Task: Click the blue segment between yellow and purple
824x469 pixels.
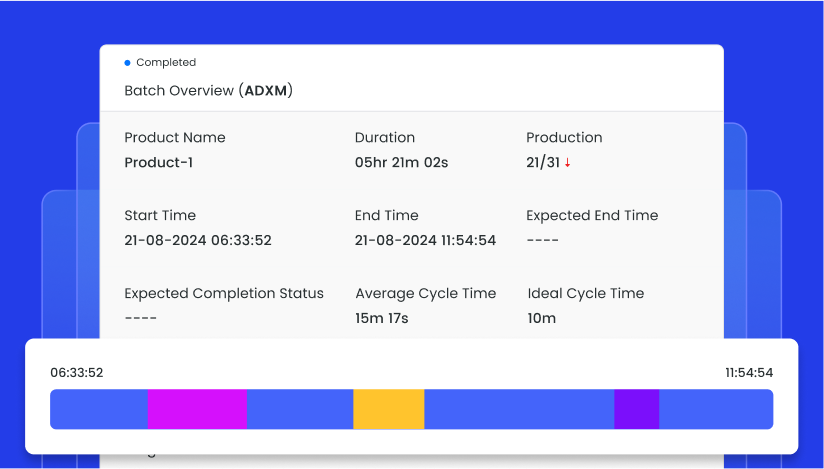Action: click(x=519, y=409)
